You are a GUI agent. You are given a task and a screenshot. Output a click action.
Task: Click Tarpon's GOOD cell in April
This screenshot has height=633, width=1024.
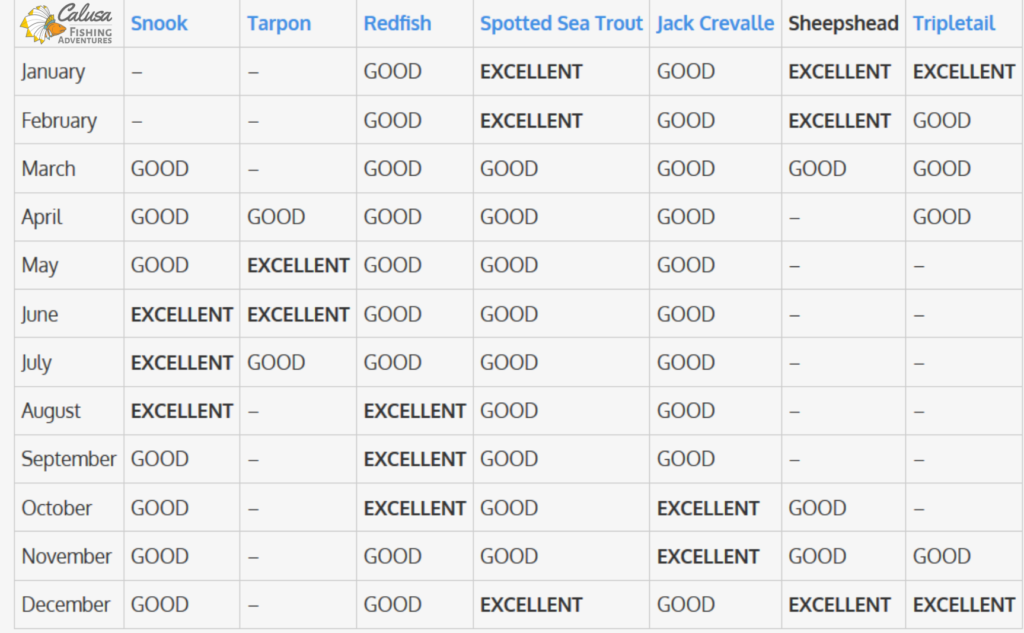pos(276,217)
